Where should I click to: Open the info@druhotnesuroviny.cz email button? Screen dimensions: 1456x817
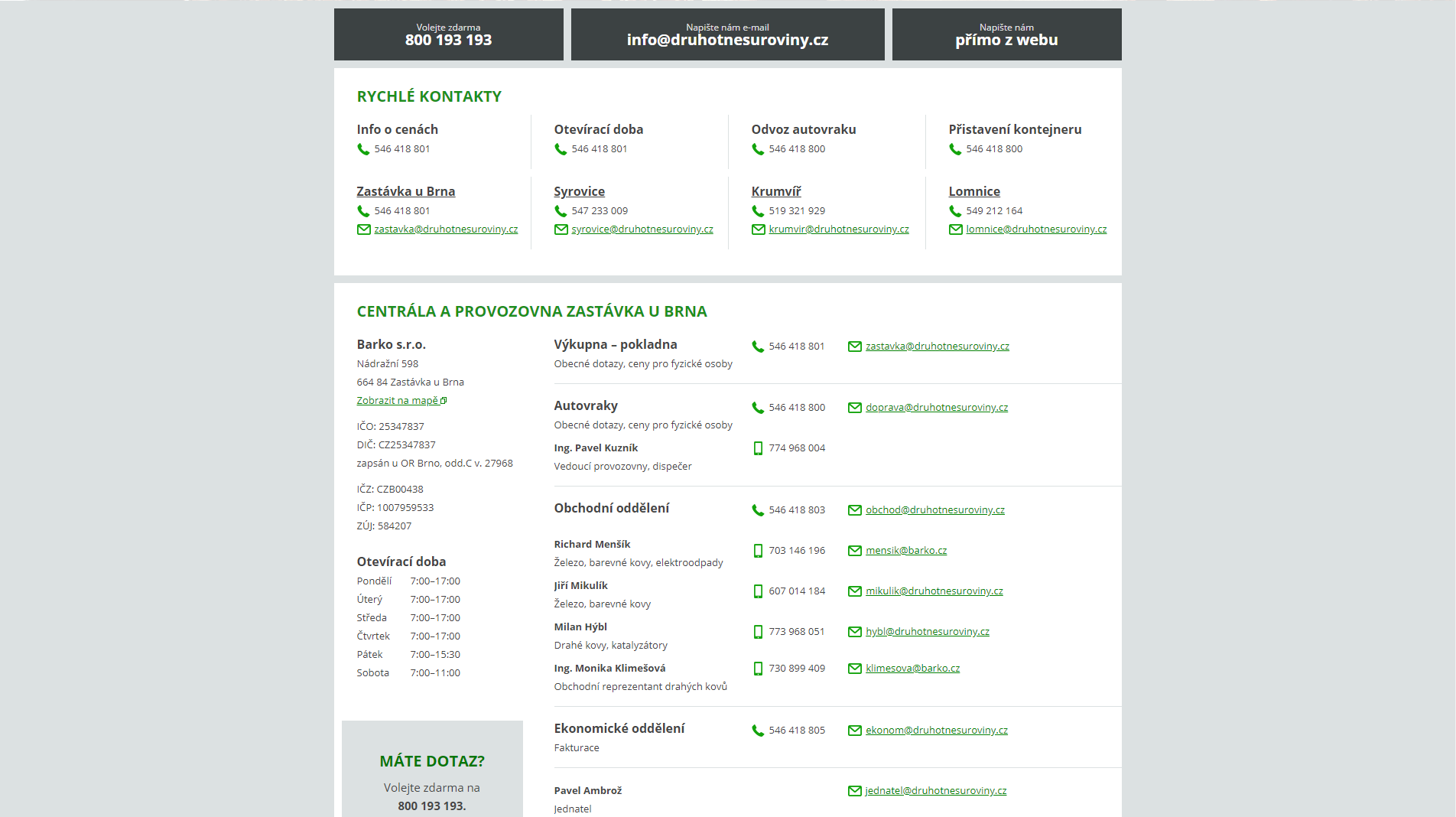click(727, 34)
